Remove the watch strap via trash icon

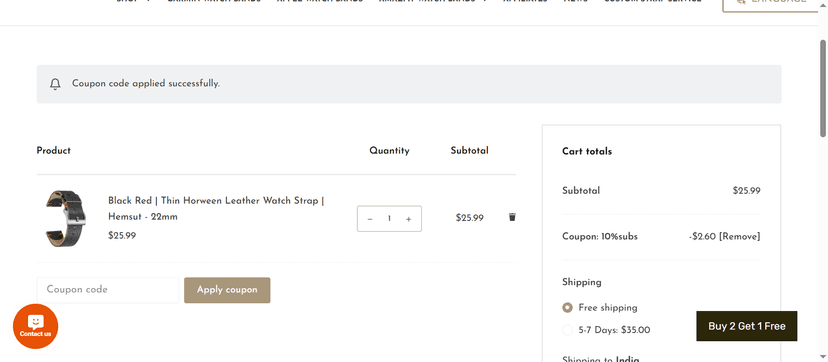512,217
